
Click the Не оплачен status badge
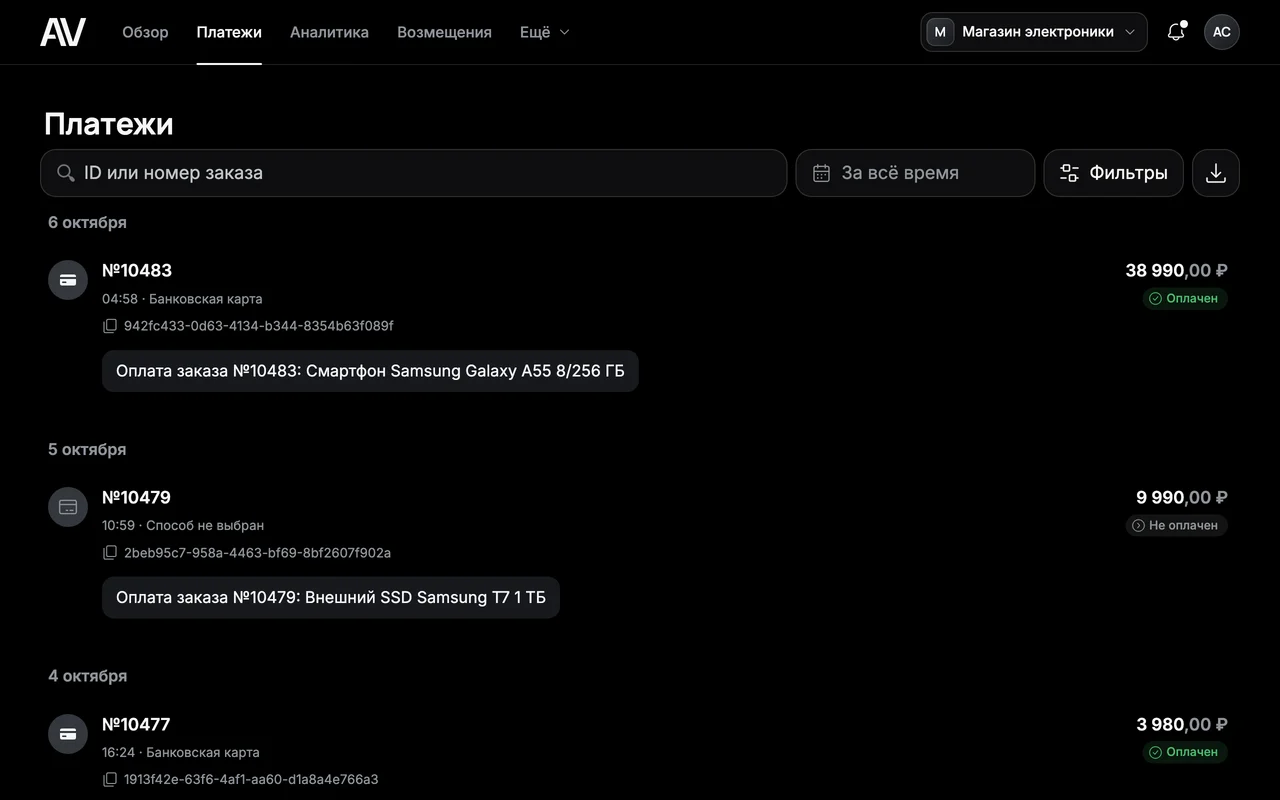[x=1176, y=525]
